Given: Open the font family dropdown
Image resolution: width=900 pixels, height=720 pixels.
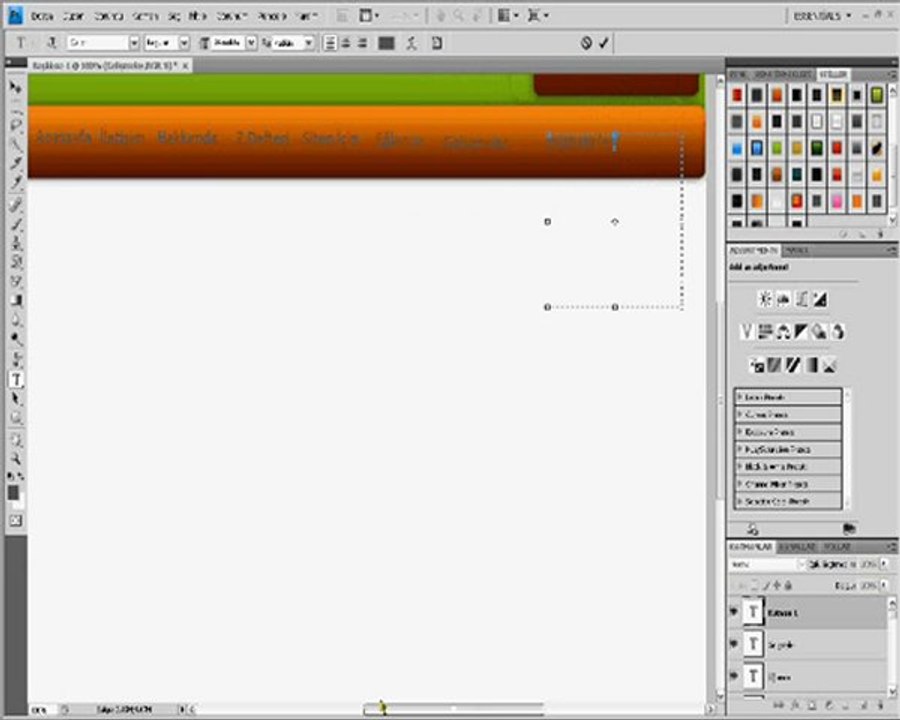Looking at the screenshot, I should click(x=134, y=43).
